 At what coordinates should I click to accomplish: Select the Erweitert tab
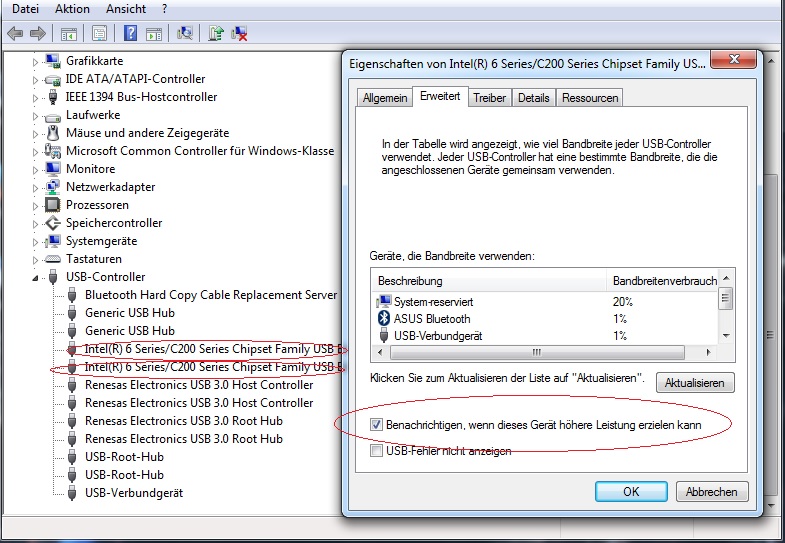(440, 96)
